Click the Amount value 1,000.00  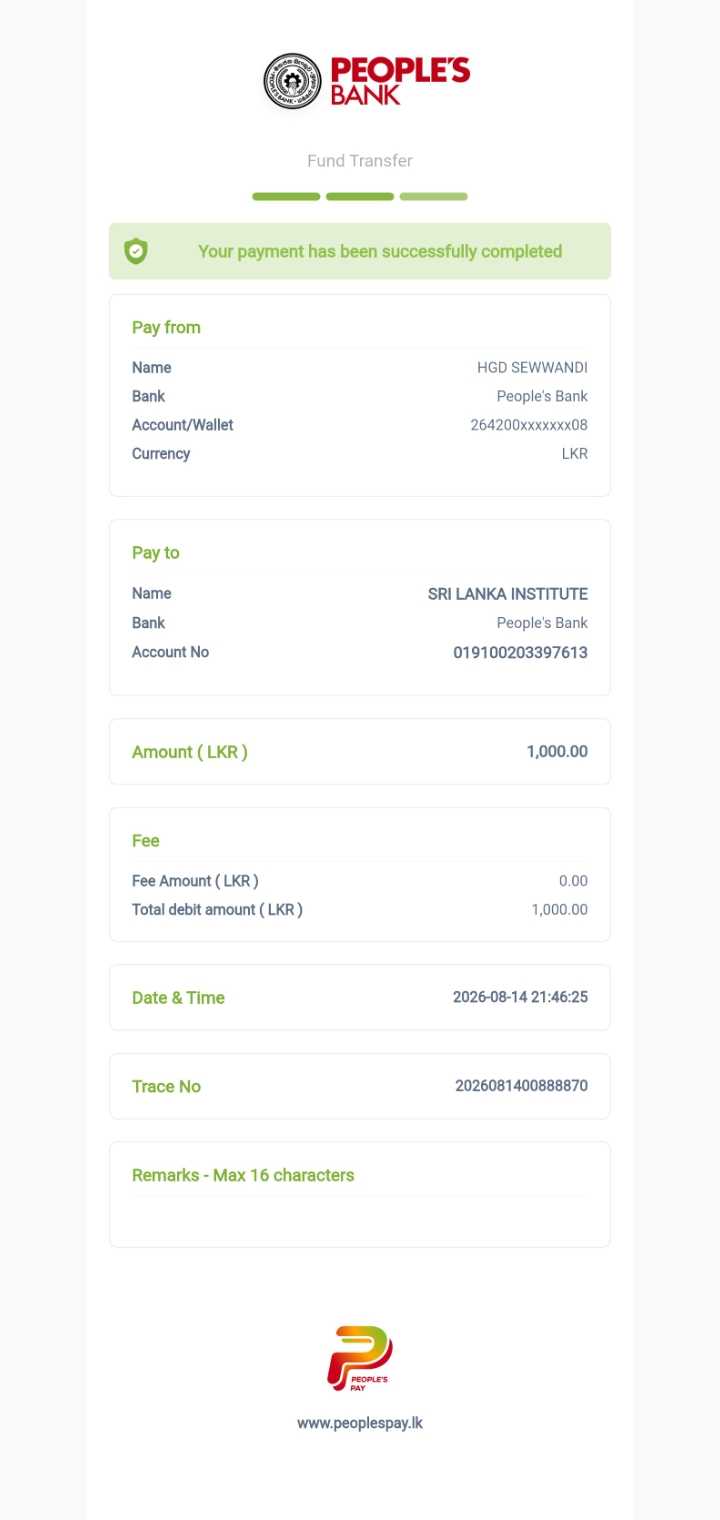(x=557, y=752)
